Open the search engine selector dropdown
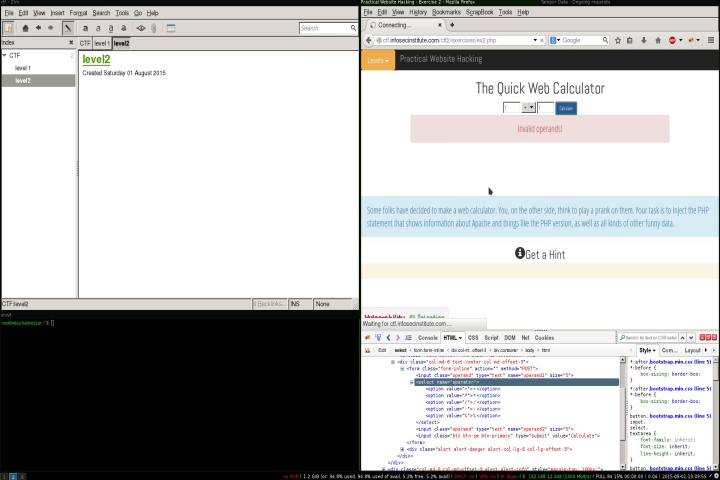Viewport: 720px width, 480px height. pos(555,40)
